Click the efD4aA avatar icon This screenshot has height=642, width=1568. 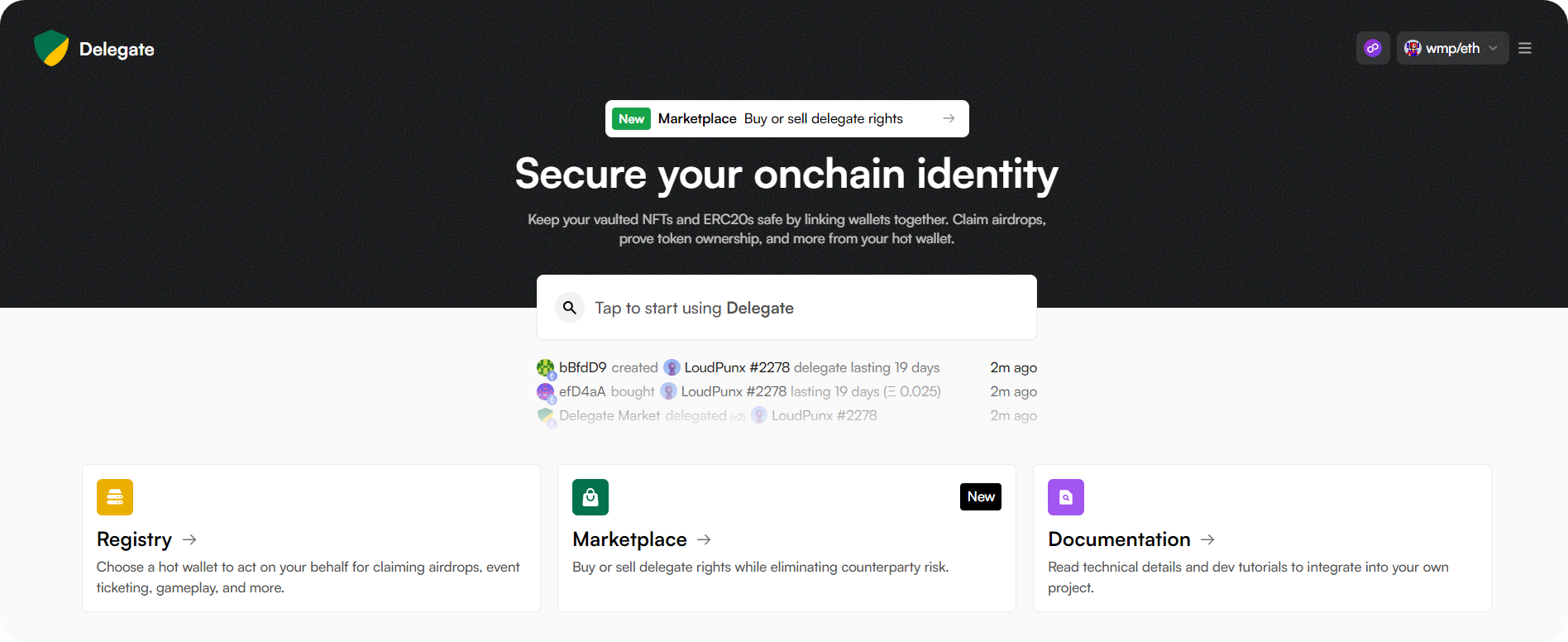point(545,391)
